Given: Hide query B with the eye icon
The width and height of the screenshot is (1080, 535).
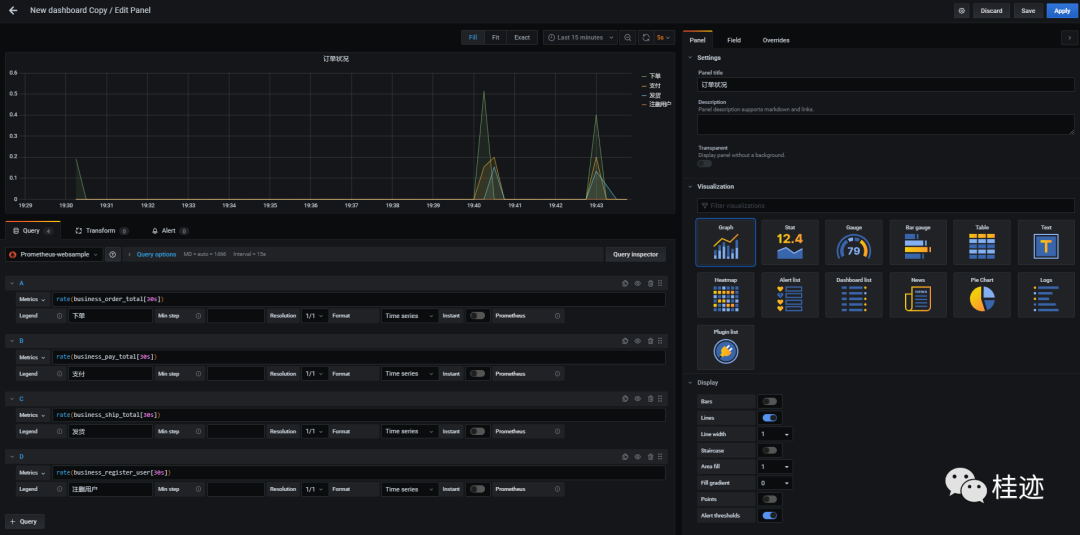Looking at the screenshot, I should [638, 341].
